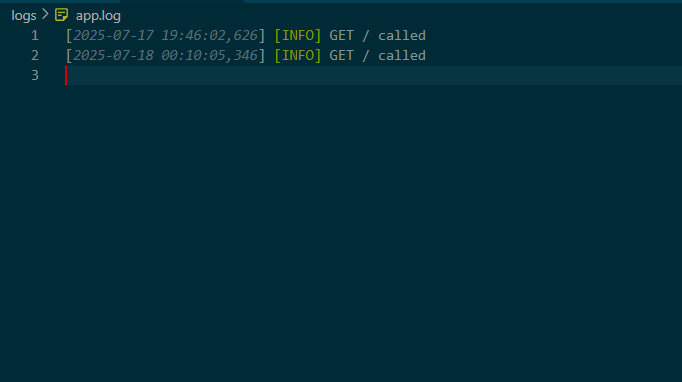Click the slash path on line 1
The width and height of the screenshot is (682, 382).
[366, 36]
